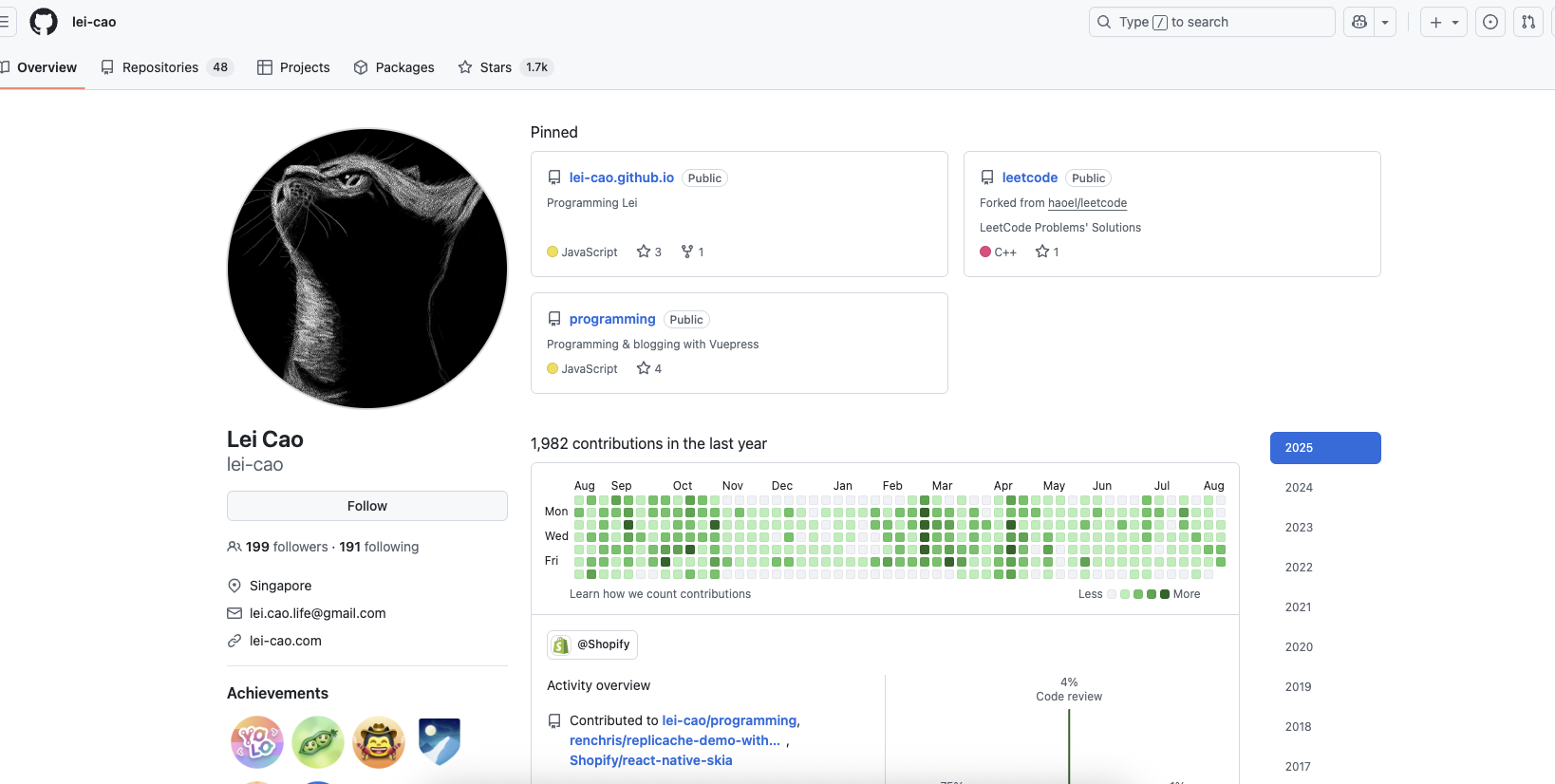
Task: View stargazers of lei-cao.github.io repo
Action: [x=649, y=252]
